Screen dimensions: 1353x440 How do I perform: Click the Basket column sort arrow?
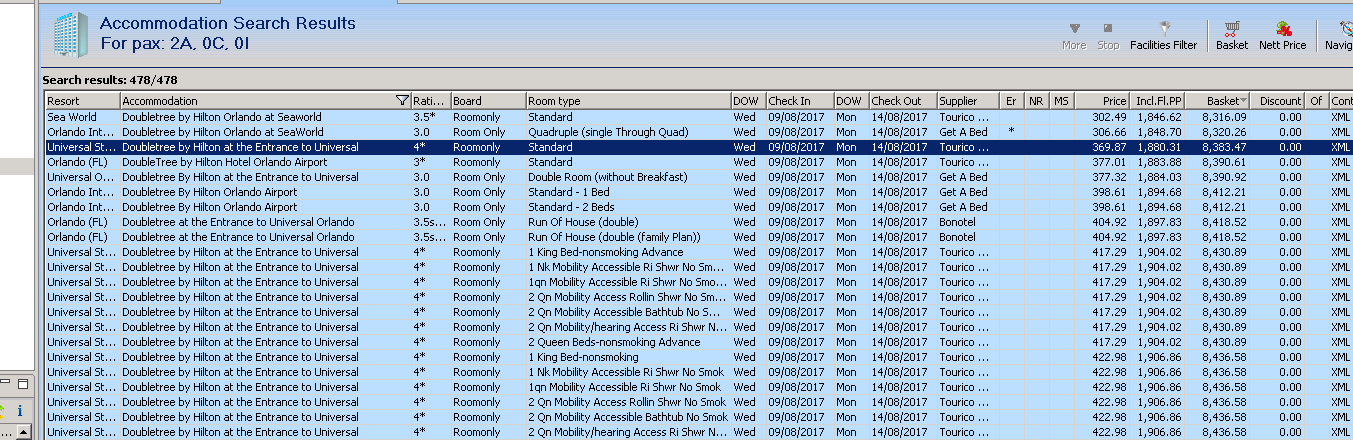point(1243,101)
